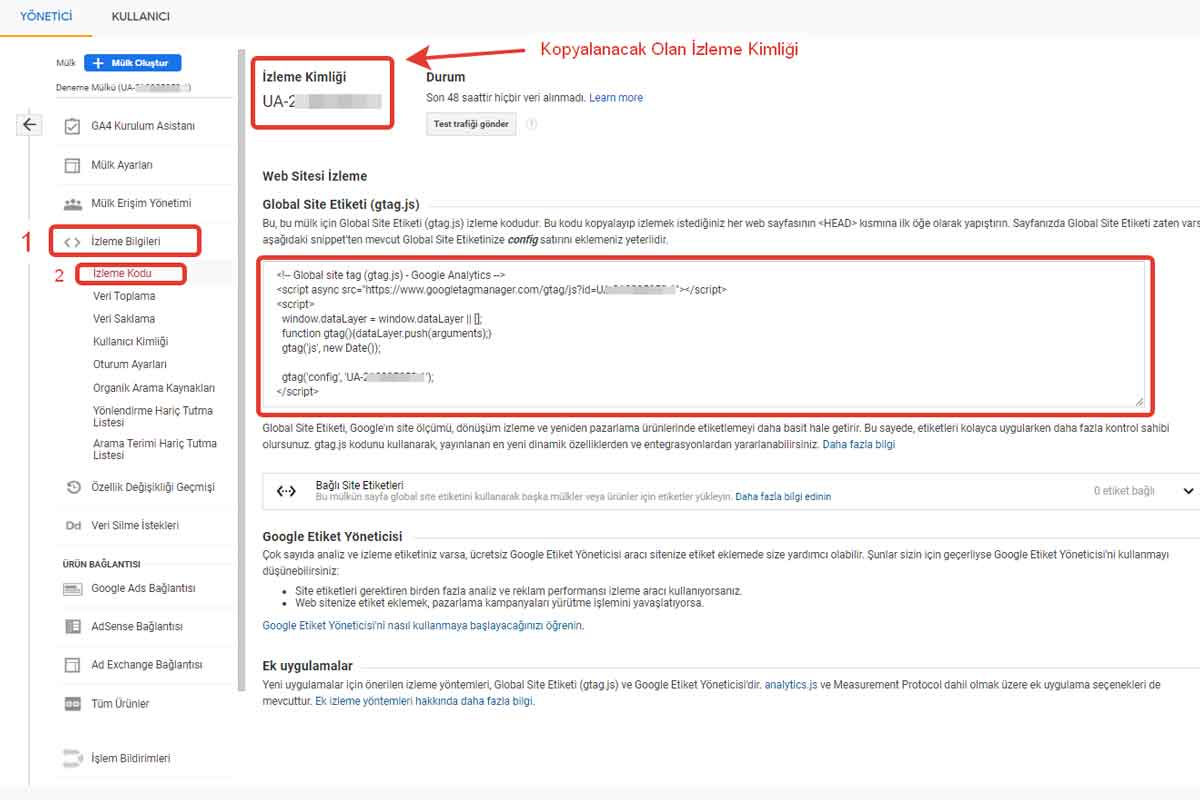Select Arama Terimi Hariç Tutma Listesi item
This screenshot has height=800, width=1200.
pos(155,449)
